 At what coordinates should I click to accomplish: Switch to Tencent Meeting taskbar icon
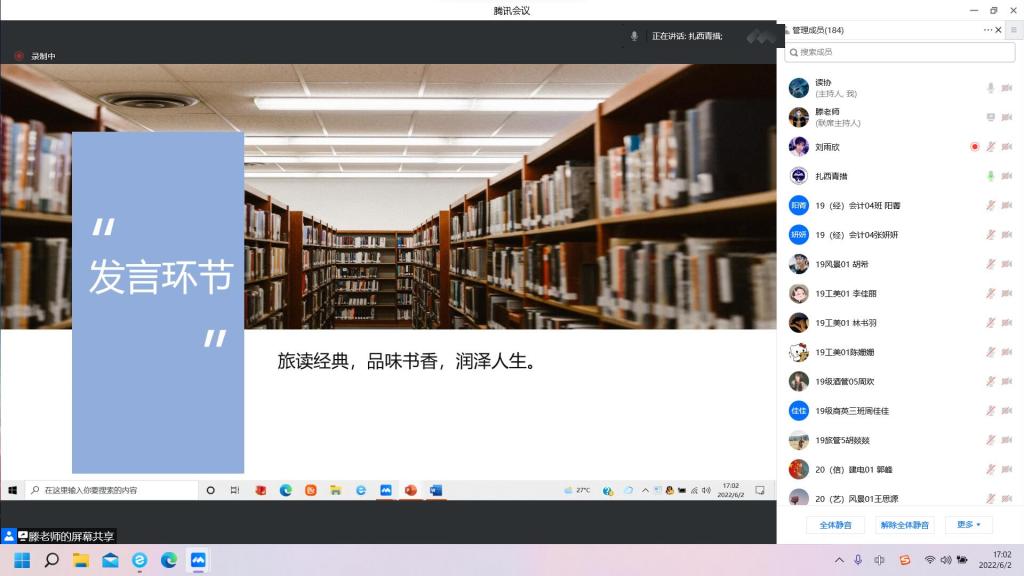coord(198,560)
